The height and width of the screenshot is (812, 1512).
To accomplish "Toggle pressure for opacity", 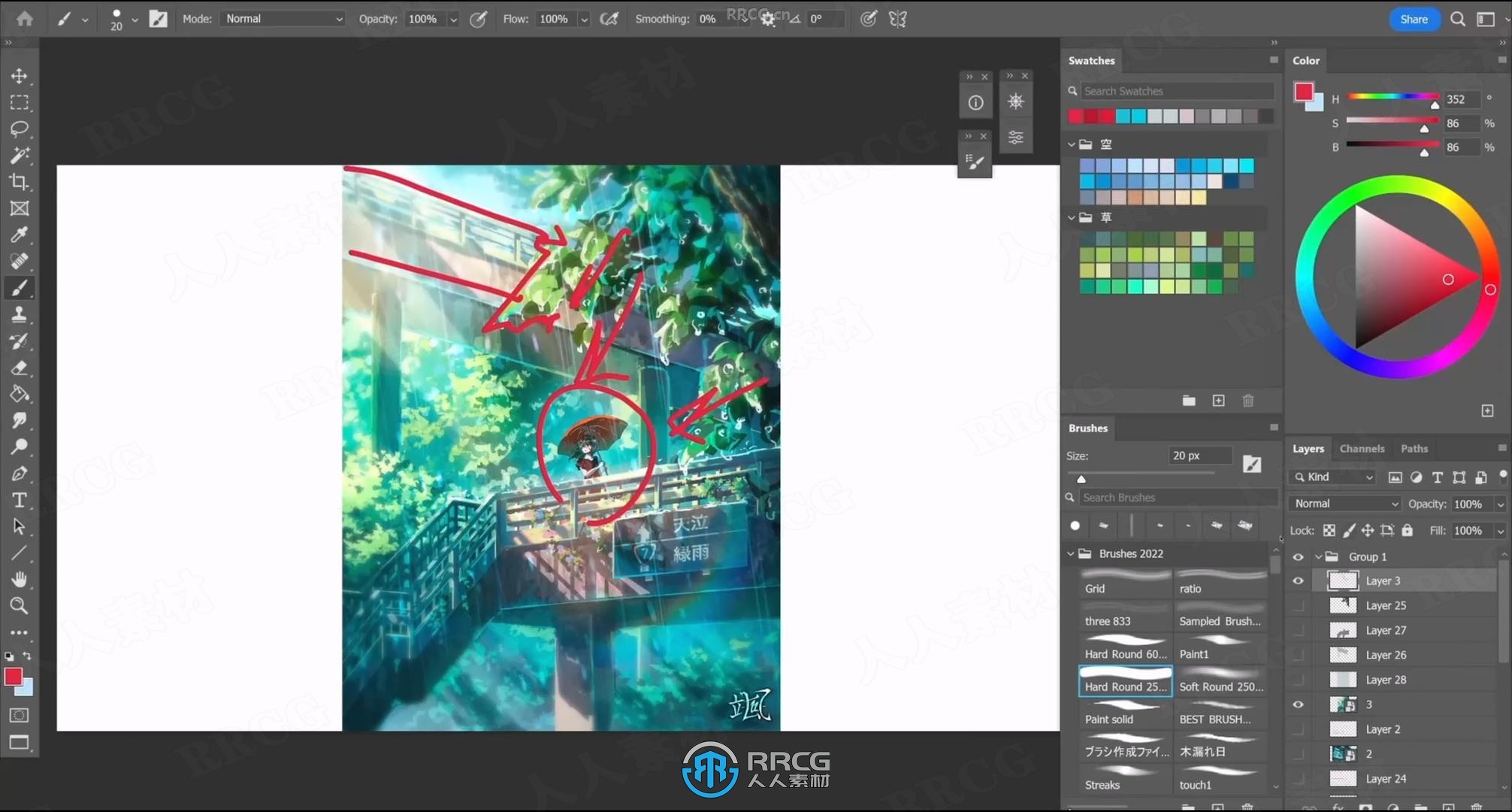I will pos(478,19).
